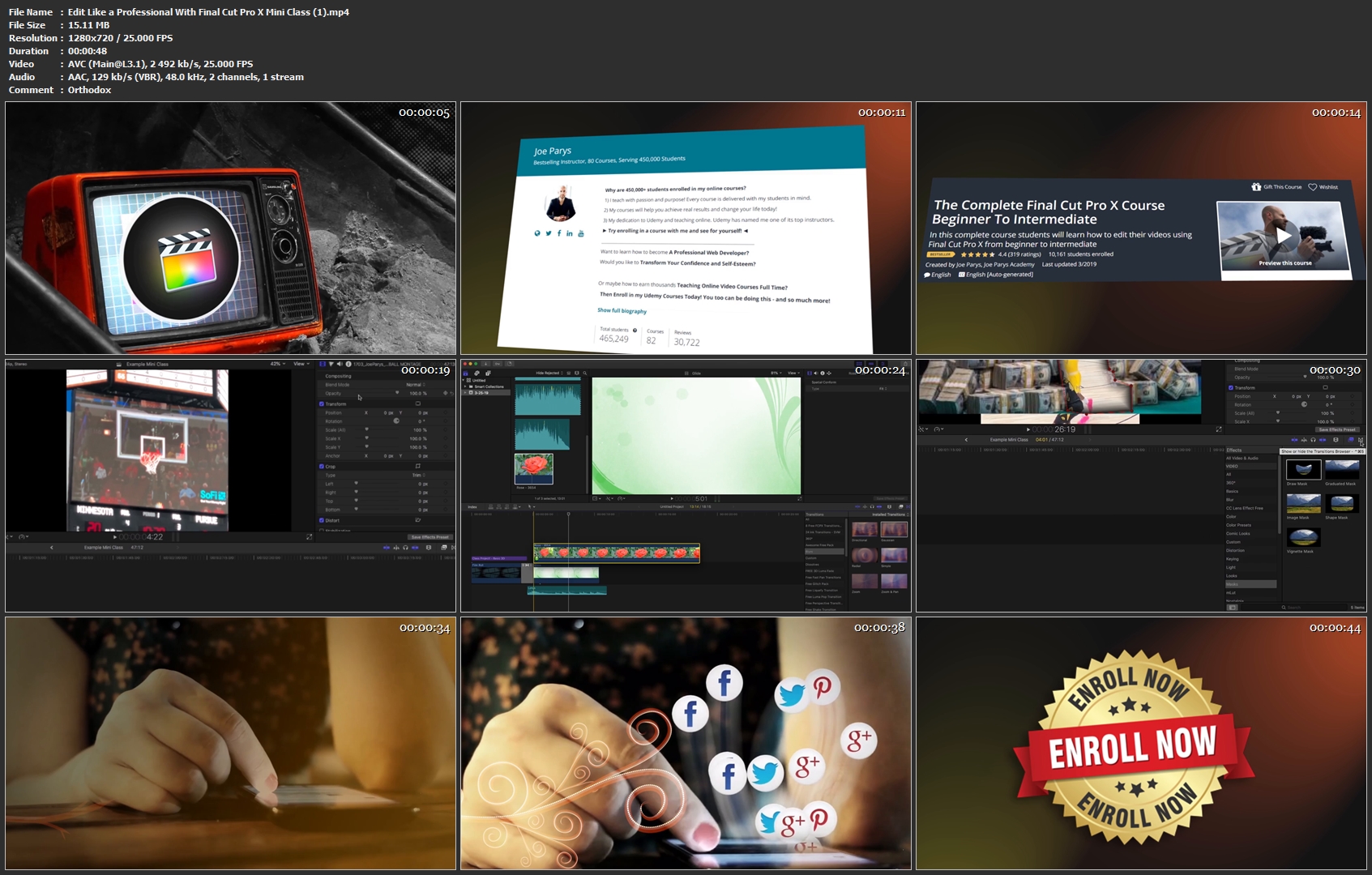Click the Crop onscreen controls icon in 00:00:19 frame

(418, 466)
